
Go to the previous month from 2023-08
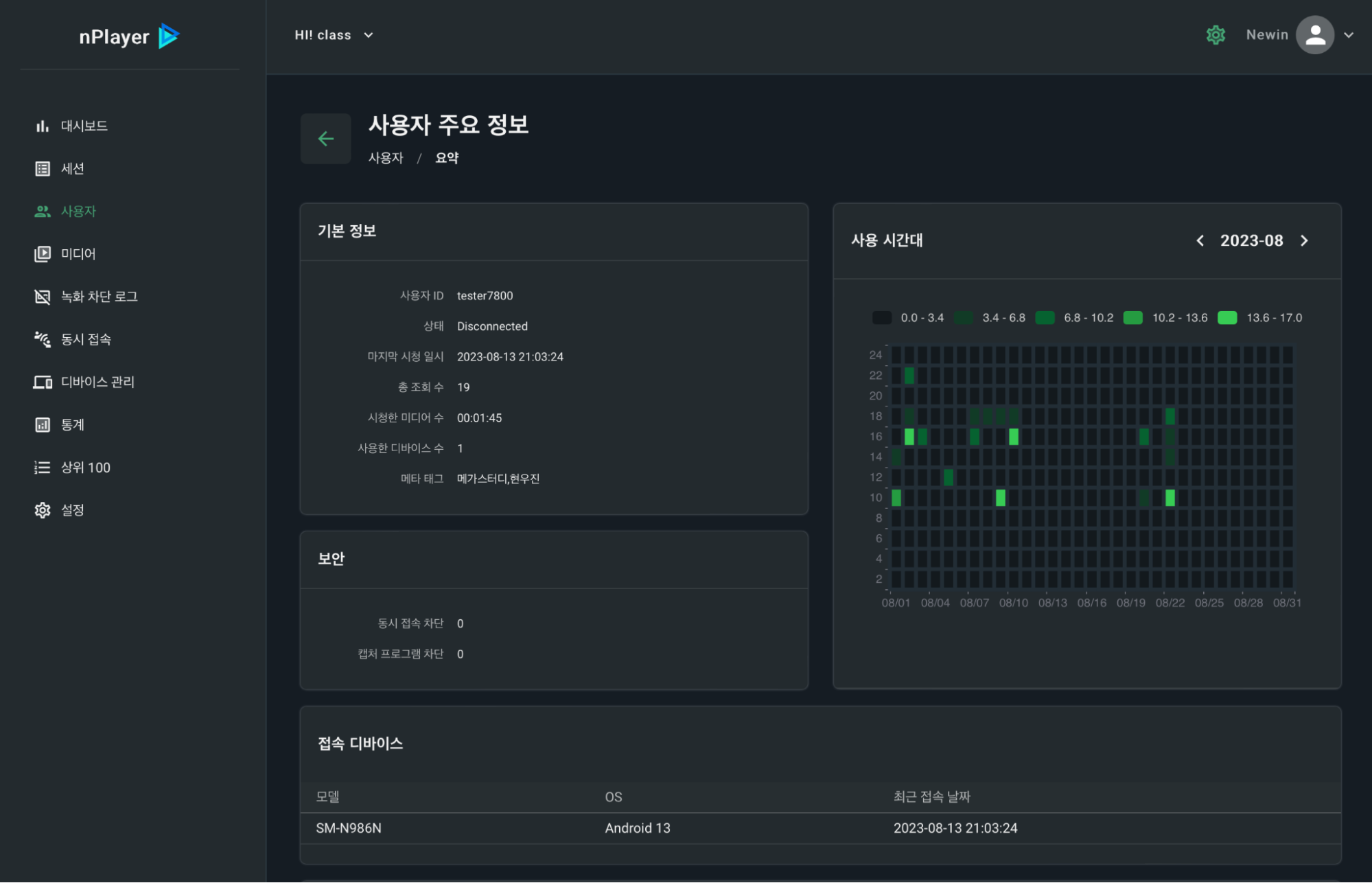[1200, 241]
